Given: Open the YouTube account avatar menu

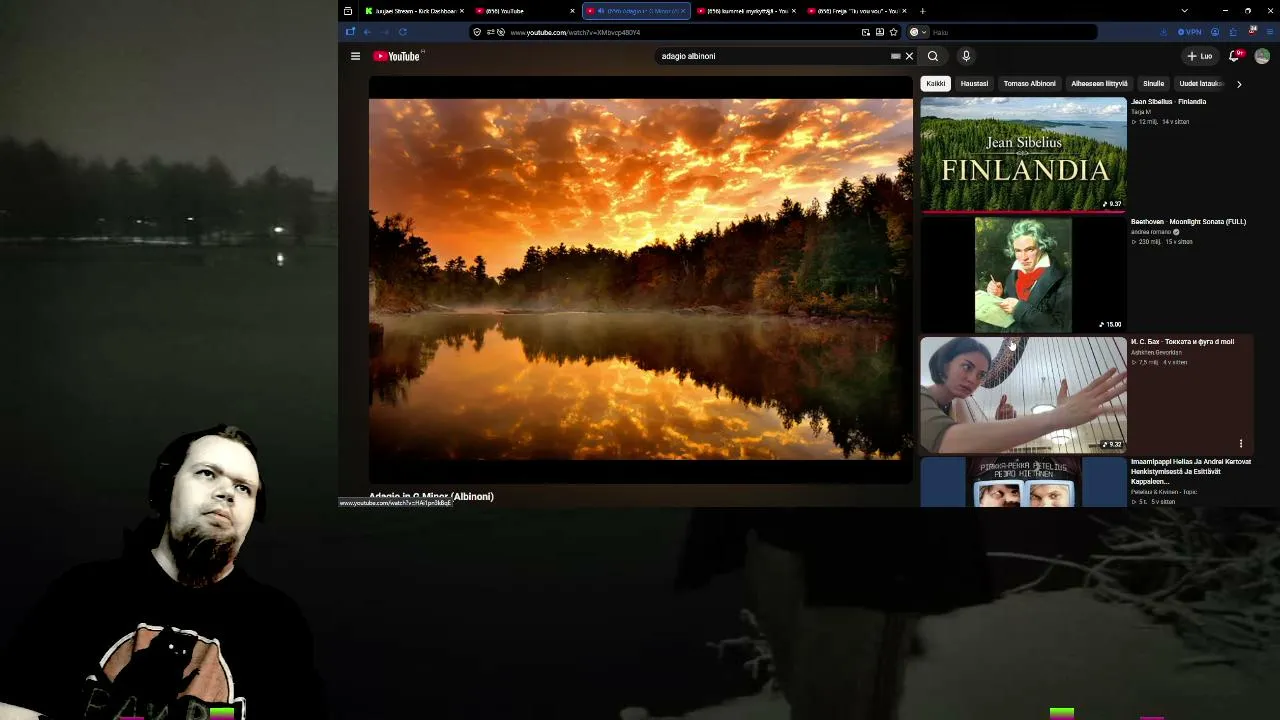Looking at the screenshot, I should 1262,56.
